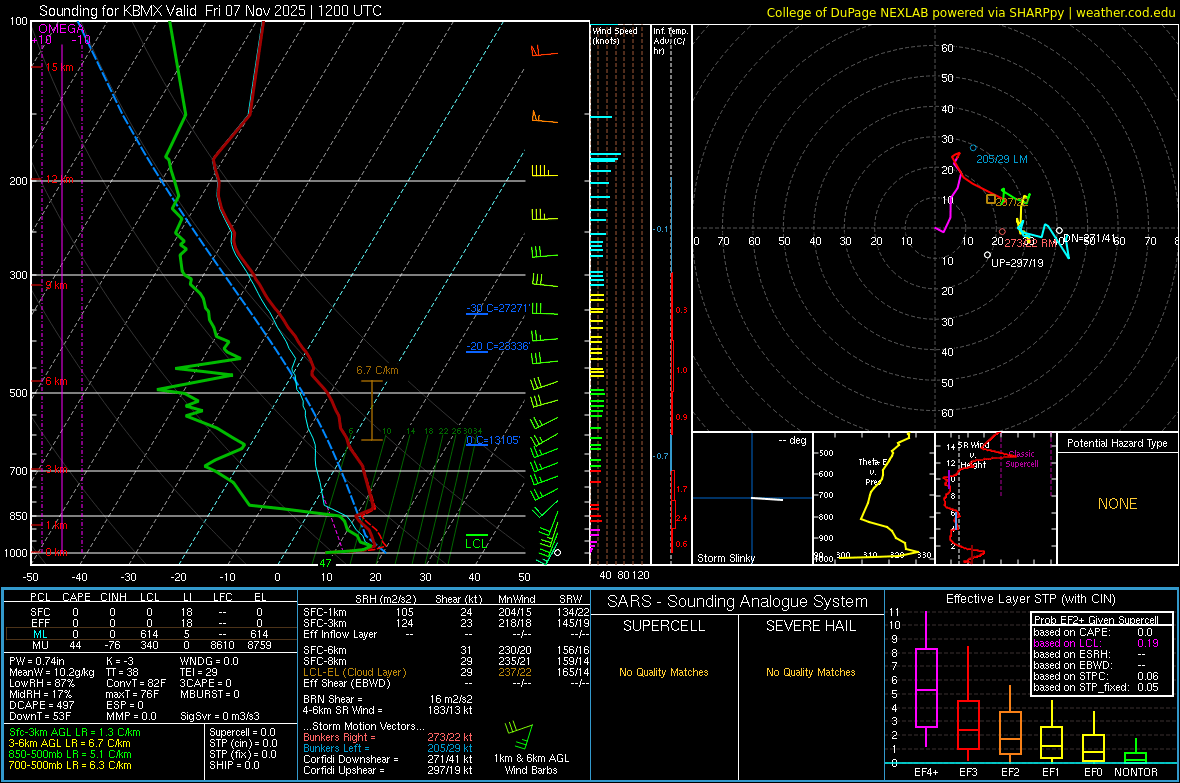The height and width of the screenshot is (783, 1180).
Task: Click the Corfidi downshear circle marker
Action: tap(1059, 230)
